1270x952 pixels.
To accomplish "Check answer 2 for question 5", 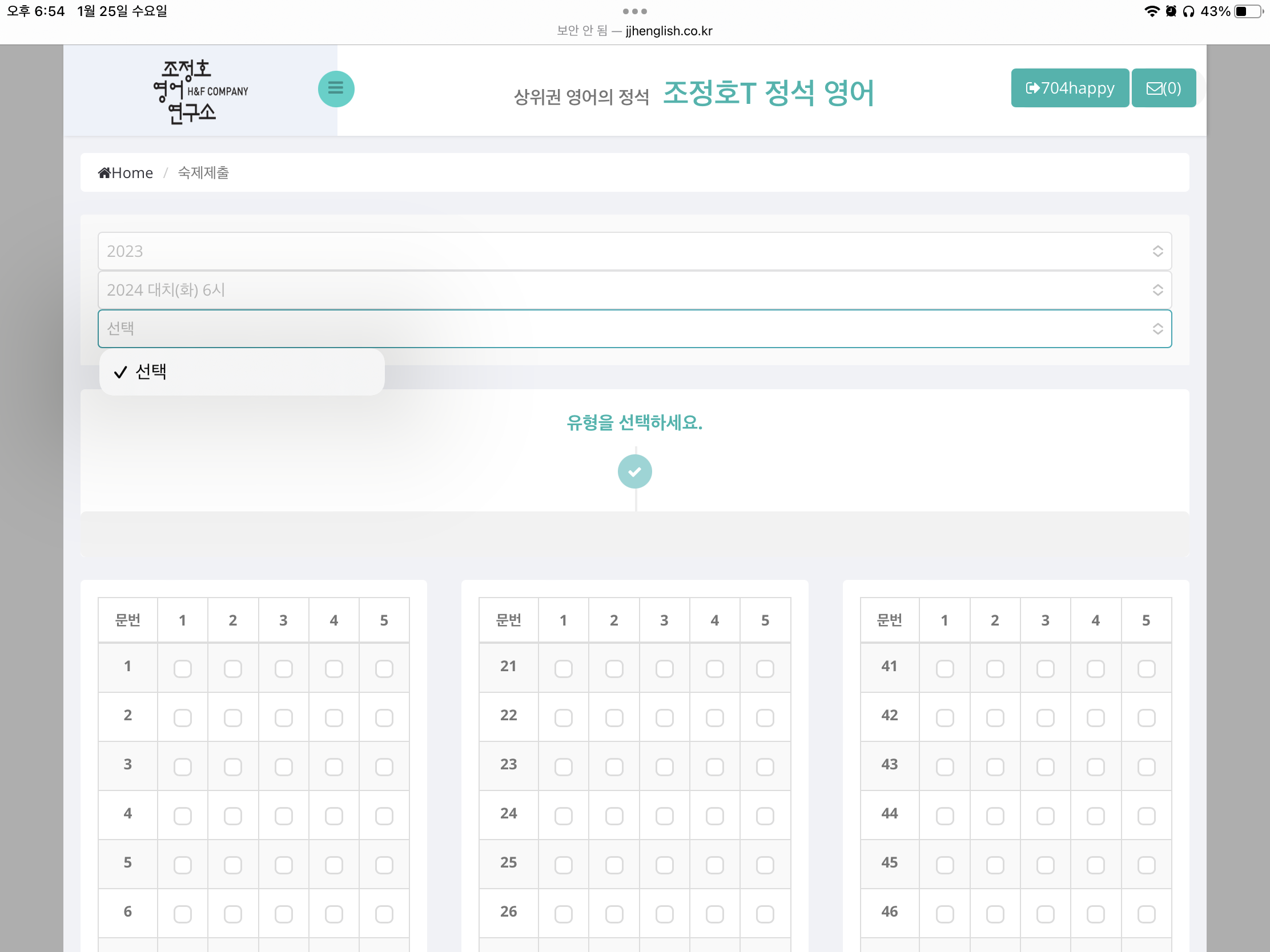I will pos(232,865).
